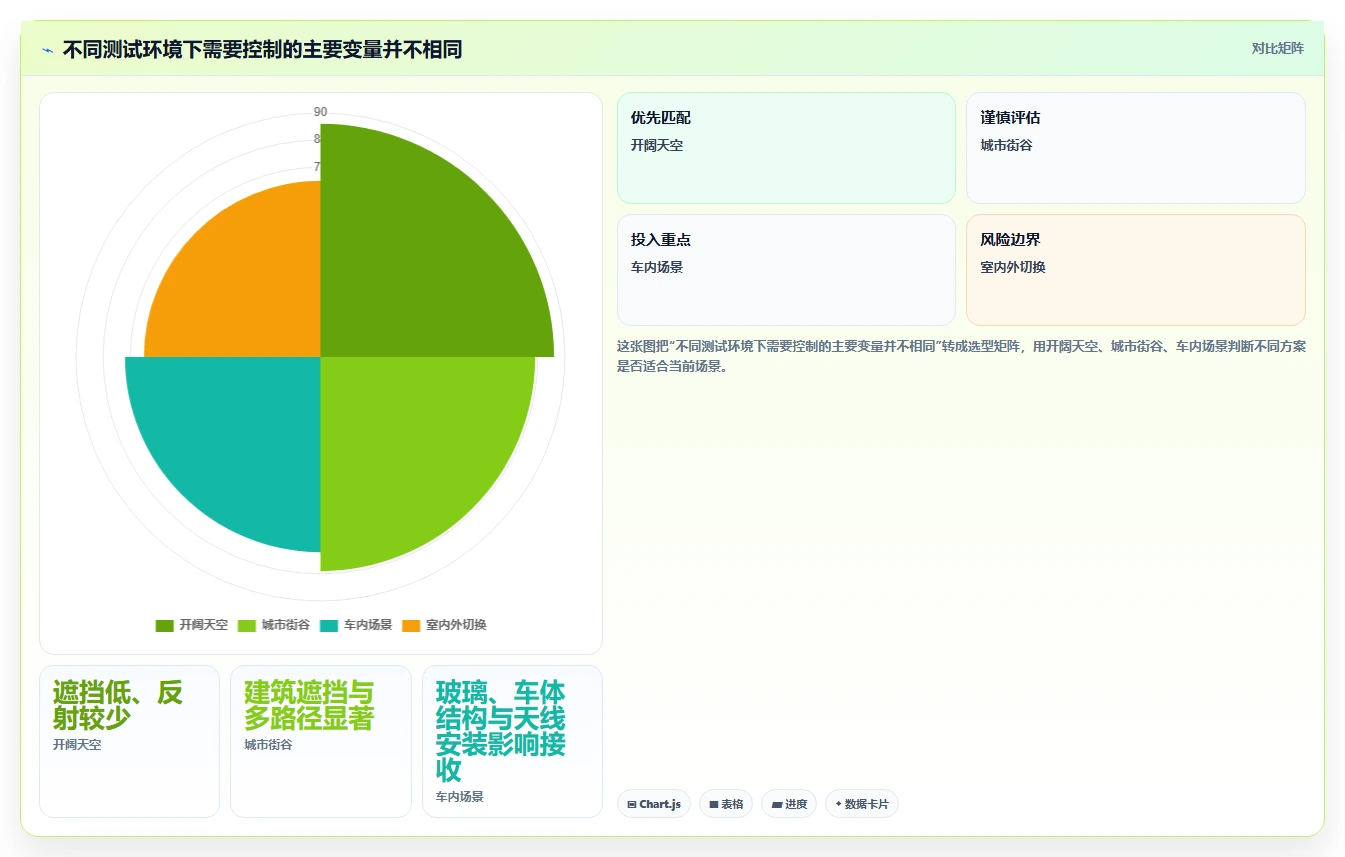Click the header icon beside the title
The image size is (1345, 857).
click(x=47, y=50)
